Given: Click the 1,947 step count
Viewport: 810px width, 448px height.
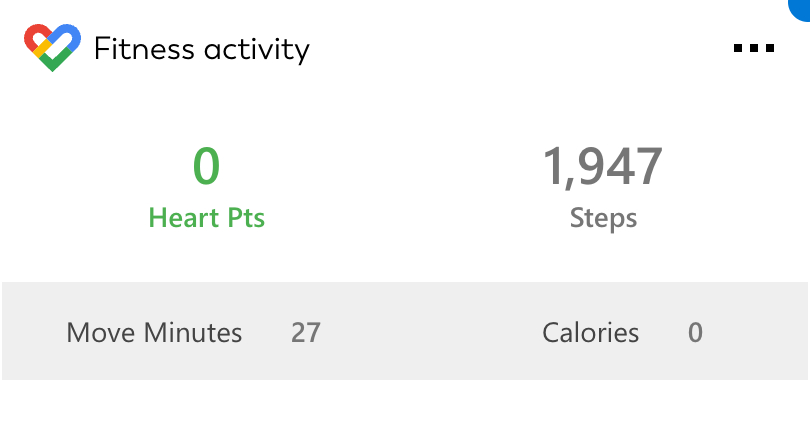Looking at the screenshot, I should coord(603,166).
